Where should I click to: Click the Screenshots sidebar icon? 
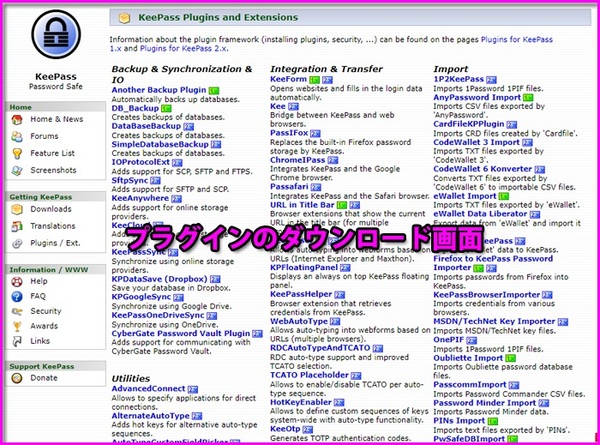click(x=17, y=170)
